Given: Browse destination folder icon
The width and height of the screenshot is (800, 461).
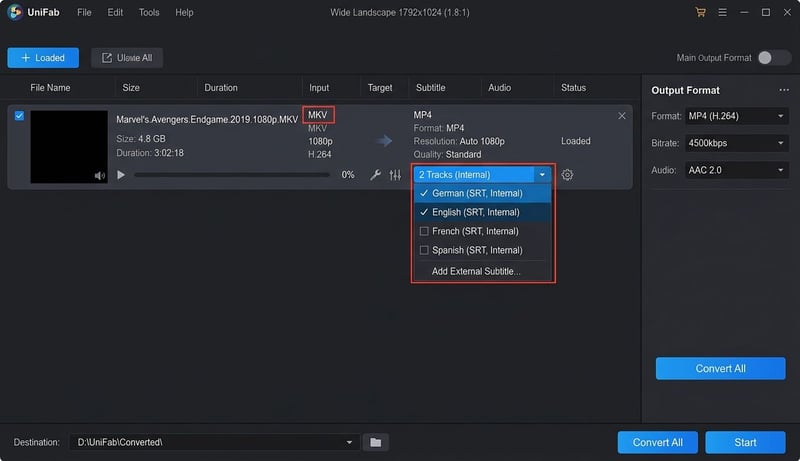Looking at the screenshot, I should pyautogui.click(x=376, y=442).
